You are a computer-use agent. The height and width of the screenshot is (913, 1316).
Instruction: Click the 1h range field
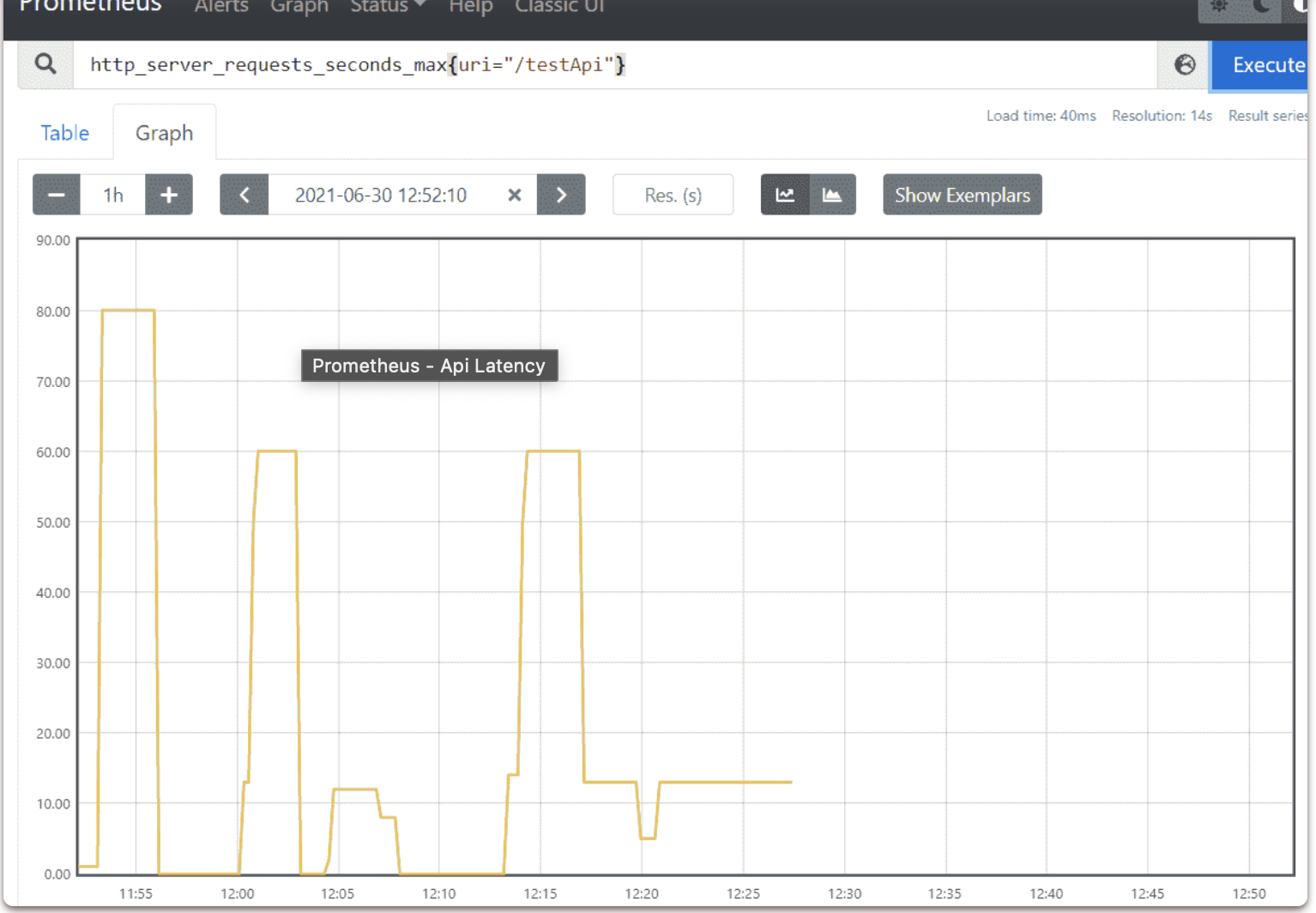(x=113, y=195)
